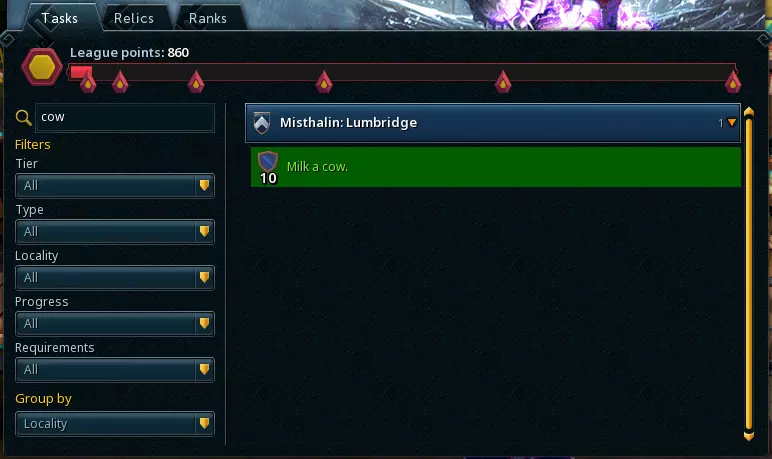Click the gold hexagon league points icon
The image size is (772, 459).
click(x=42, y=67)
